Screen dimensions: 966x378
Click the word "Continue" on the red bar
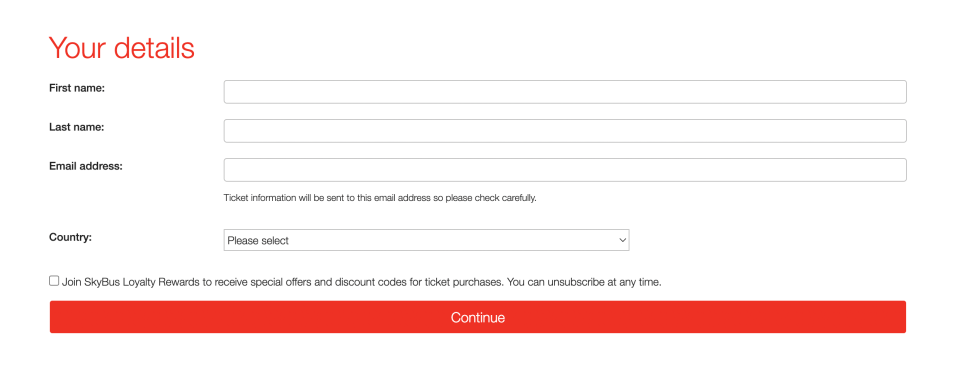[478, 318]
